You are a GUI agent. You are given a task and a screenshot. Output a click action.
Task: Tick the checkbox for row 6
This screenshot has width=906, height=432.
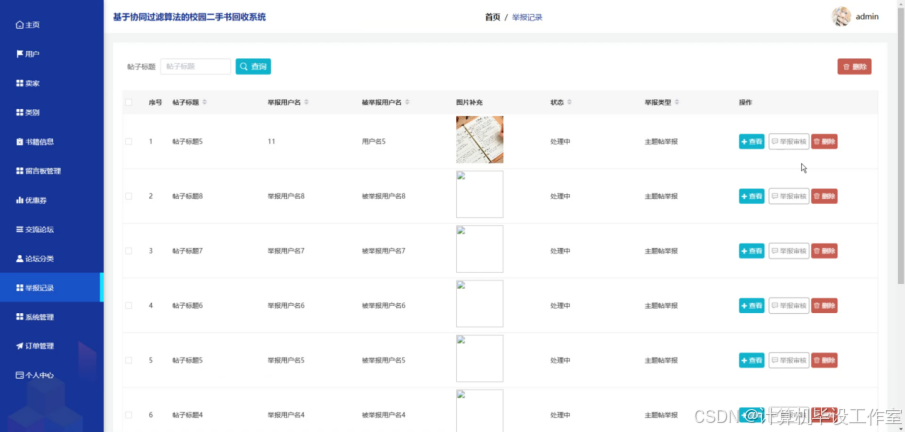coord(128,415)
